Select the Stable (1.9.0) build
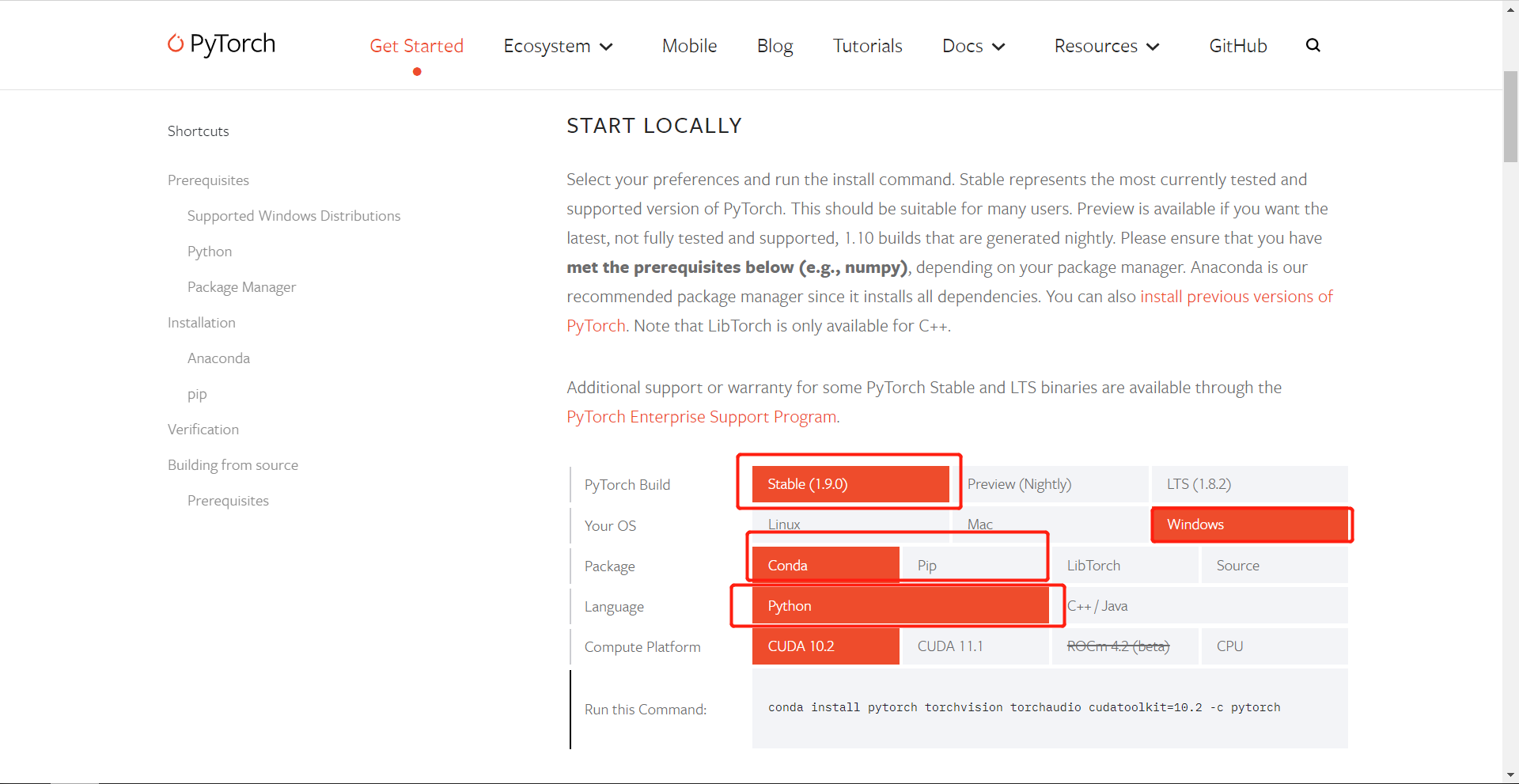 pos(850,484)
